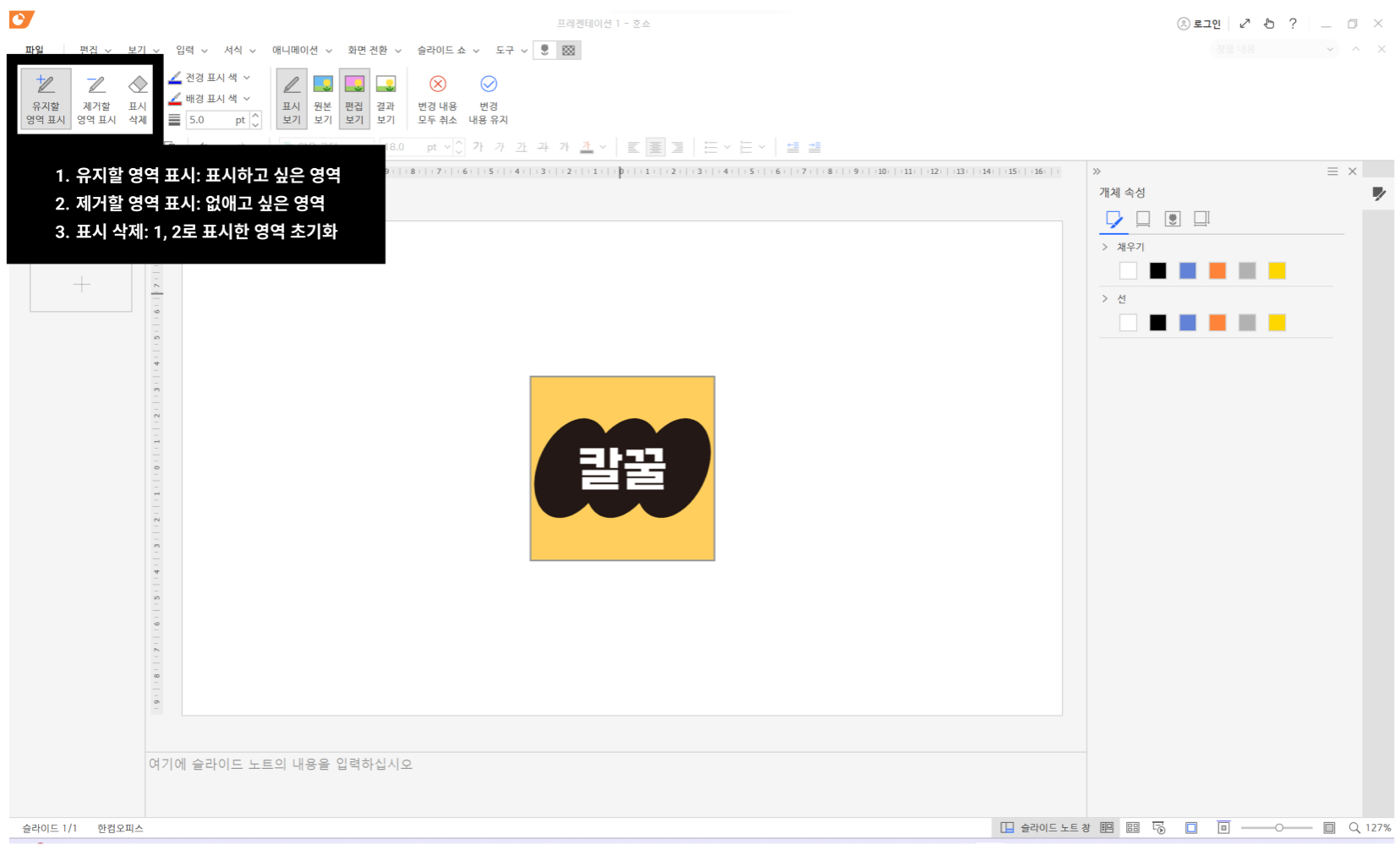Switch to 원본 보기 view
The height and width of the screenshot is (850, 1400).
click(323, 99)
